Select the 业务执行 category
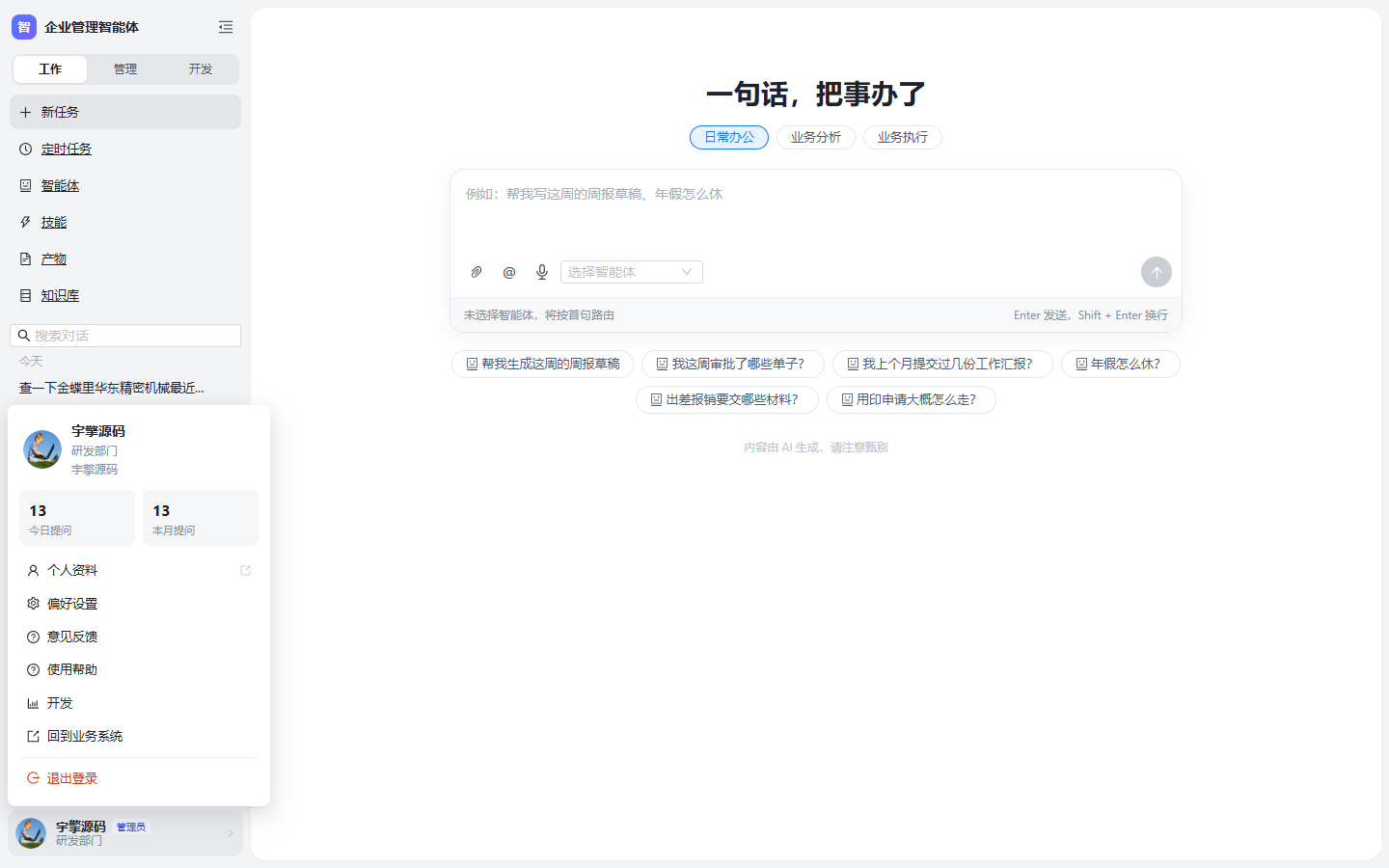 [x=903, y=138]
